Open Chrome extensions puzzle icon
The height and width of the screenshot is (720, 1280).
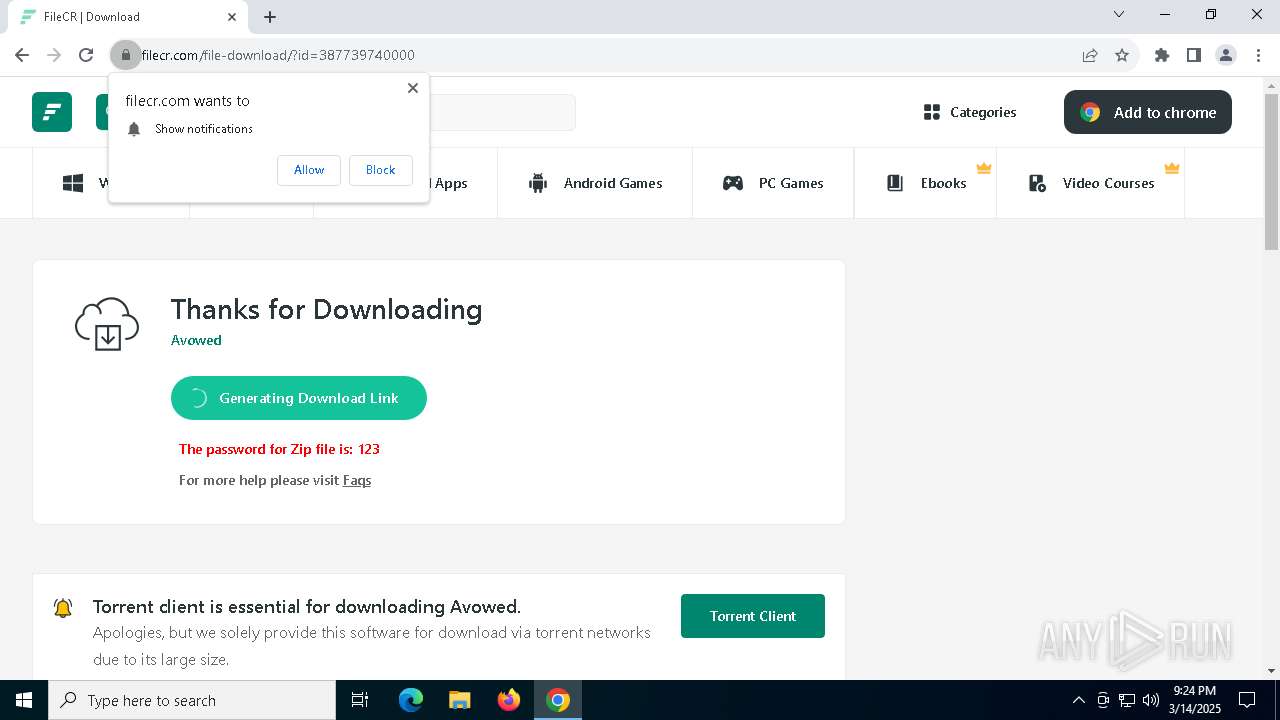[x=1162, y=55]
